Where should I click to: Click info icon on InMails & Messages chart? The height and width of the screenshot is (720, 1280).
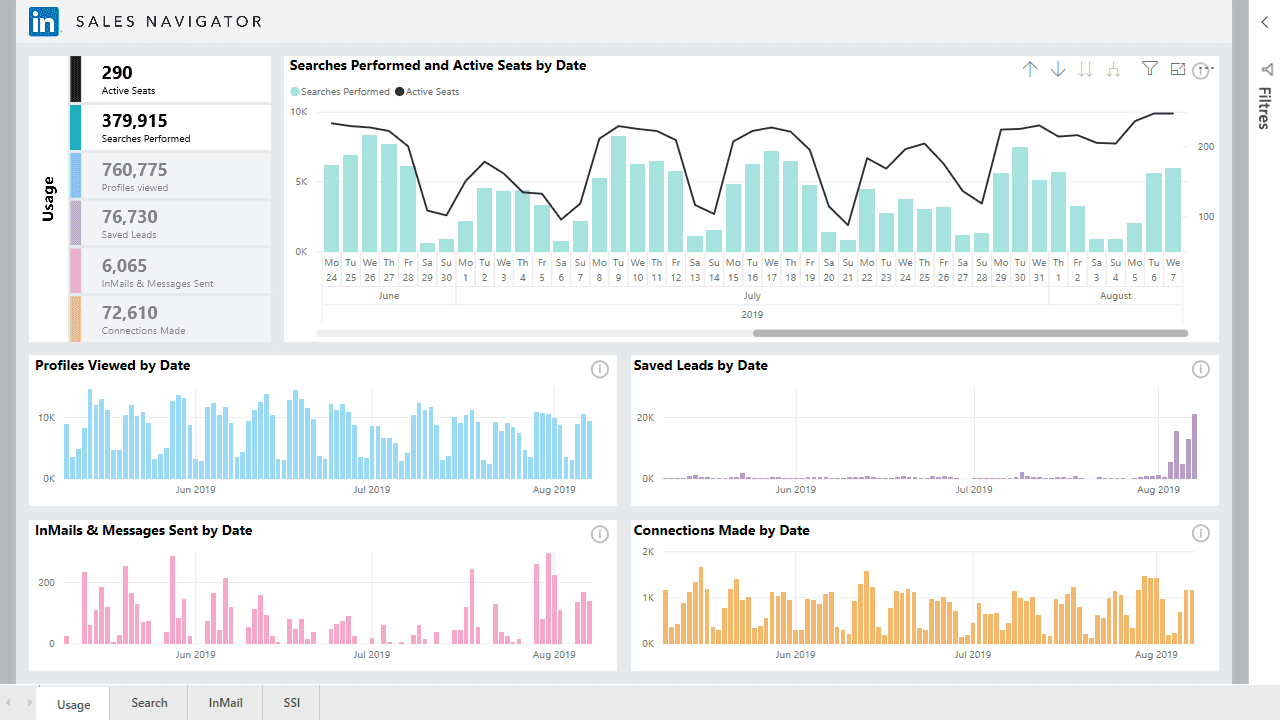pyautogui.click(x=600, y=534)
